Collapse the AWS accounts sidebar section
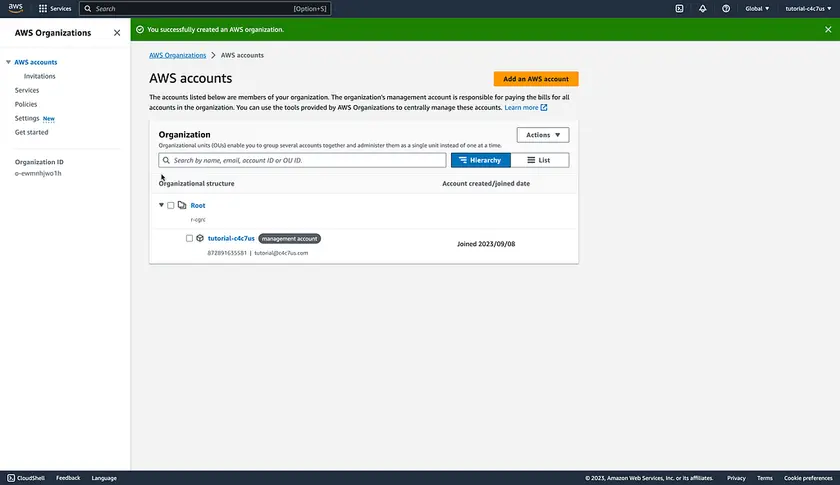This screenshot has height=485, width=840. coord(8,62)
